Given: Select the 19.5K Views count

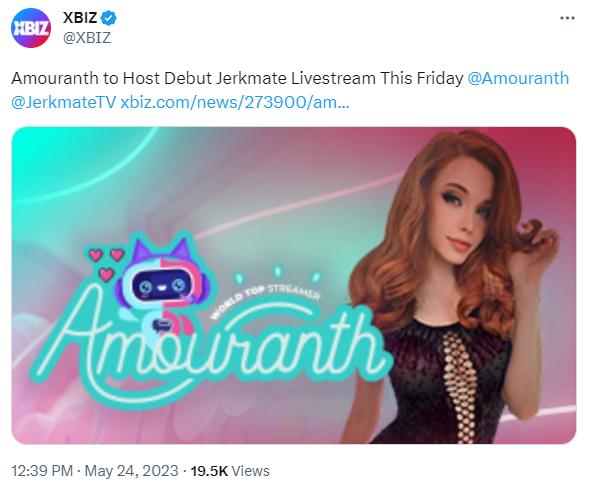Looking at the screenshot, I should tap(230, 471).
